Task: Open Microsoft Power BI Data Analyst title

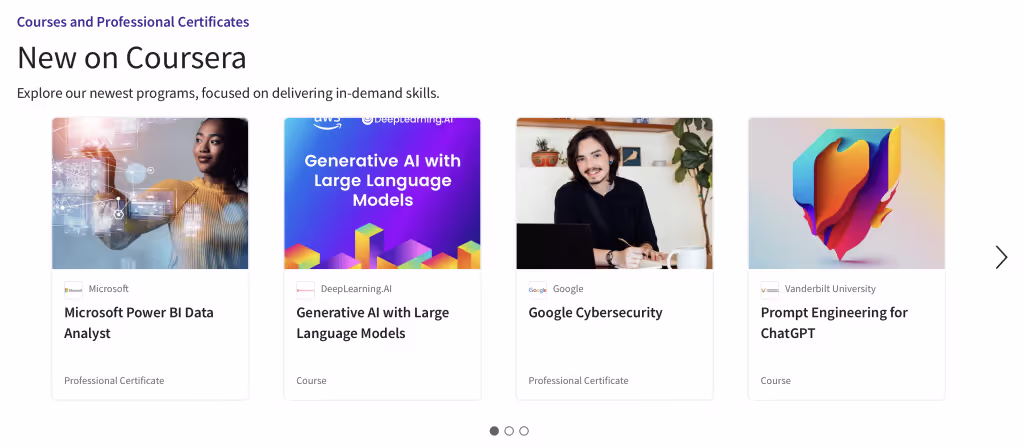Action: 138,323
